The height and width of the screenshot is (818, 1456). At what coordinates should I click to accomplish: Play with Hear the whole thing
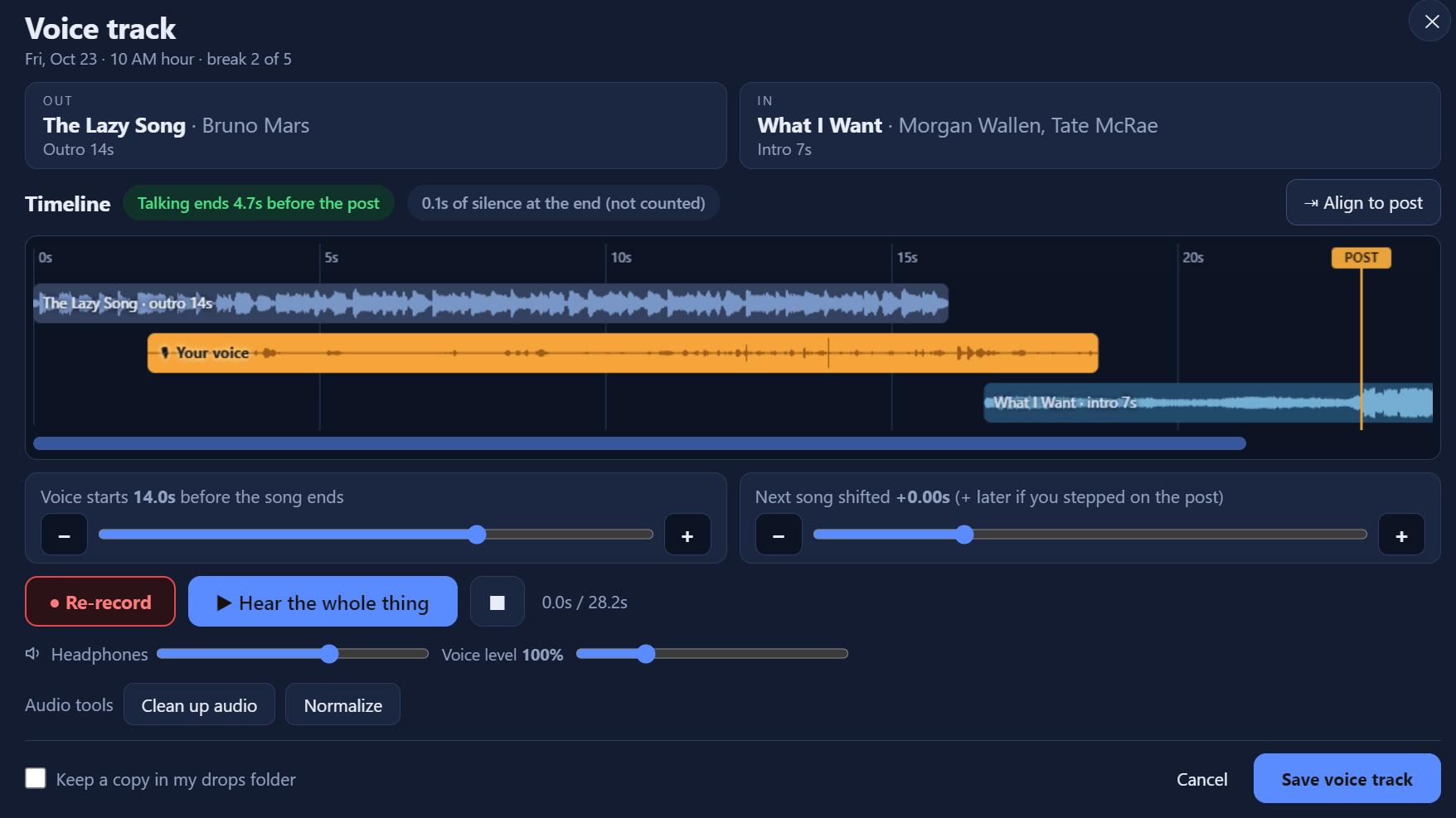coord(323,603)
